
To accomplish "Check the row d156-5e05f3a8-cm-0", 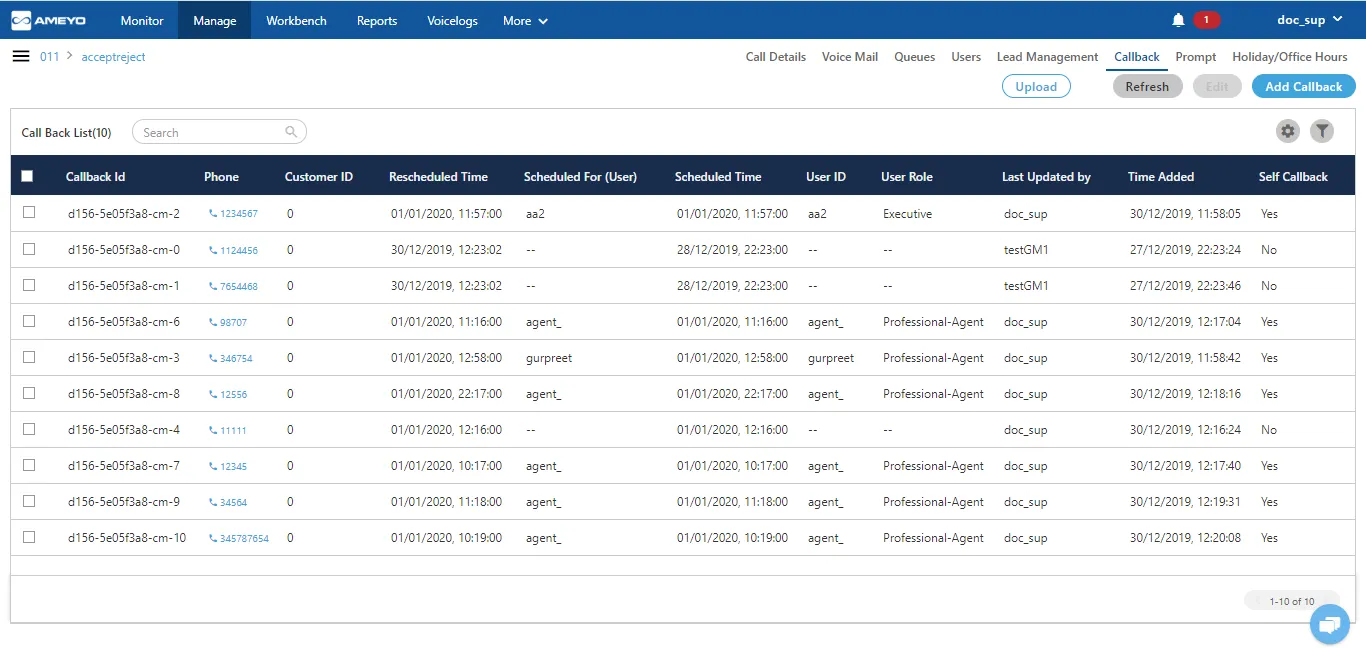I will [x=29, y=248].
